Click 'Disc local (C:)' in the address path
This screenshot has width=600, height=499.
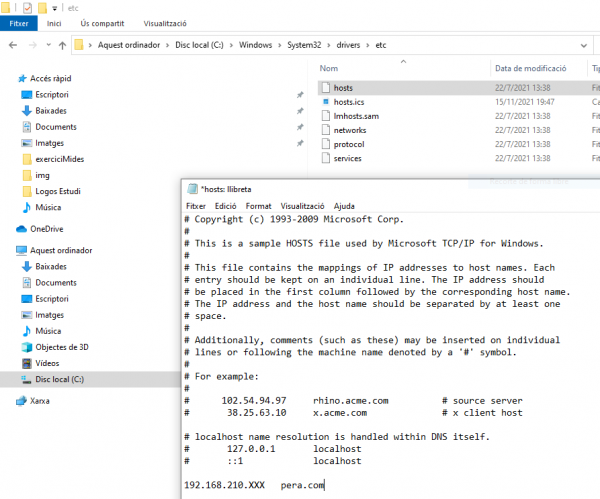coord(199,45)
